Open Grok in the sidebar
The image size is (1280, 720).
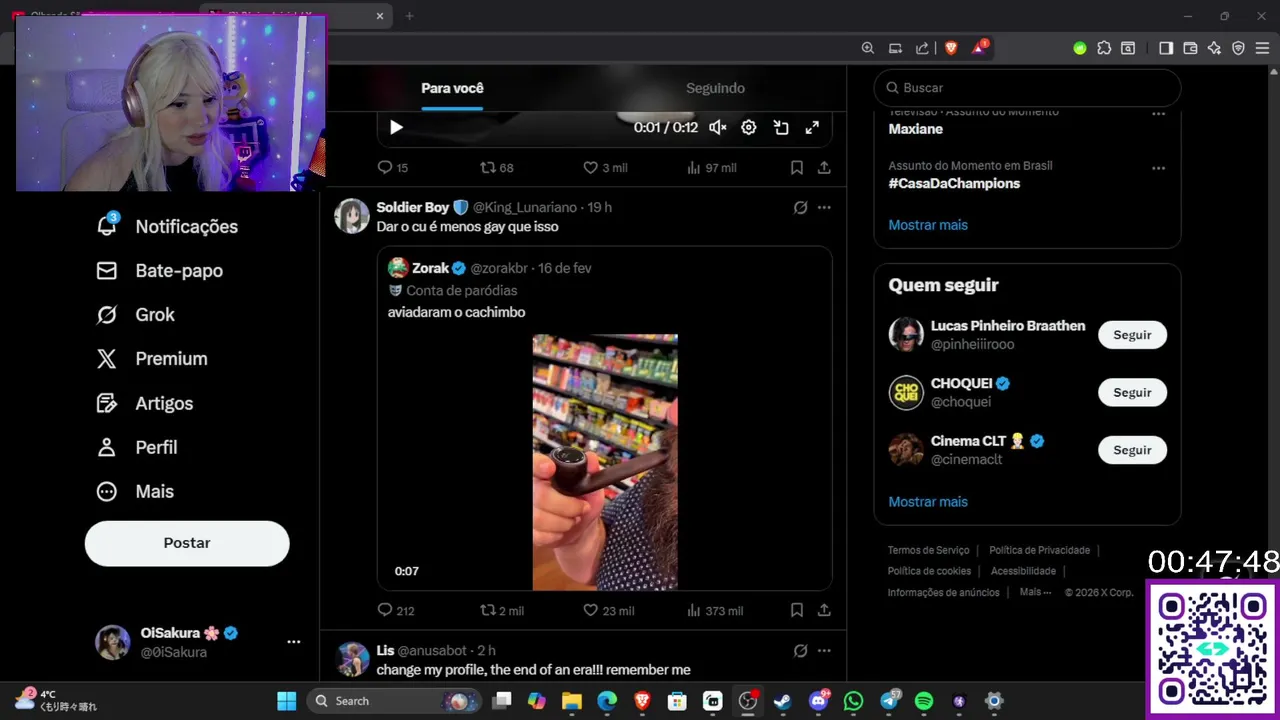[x=135, y=314]
